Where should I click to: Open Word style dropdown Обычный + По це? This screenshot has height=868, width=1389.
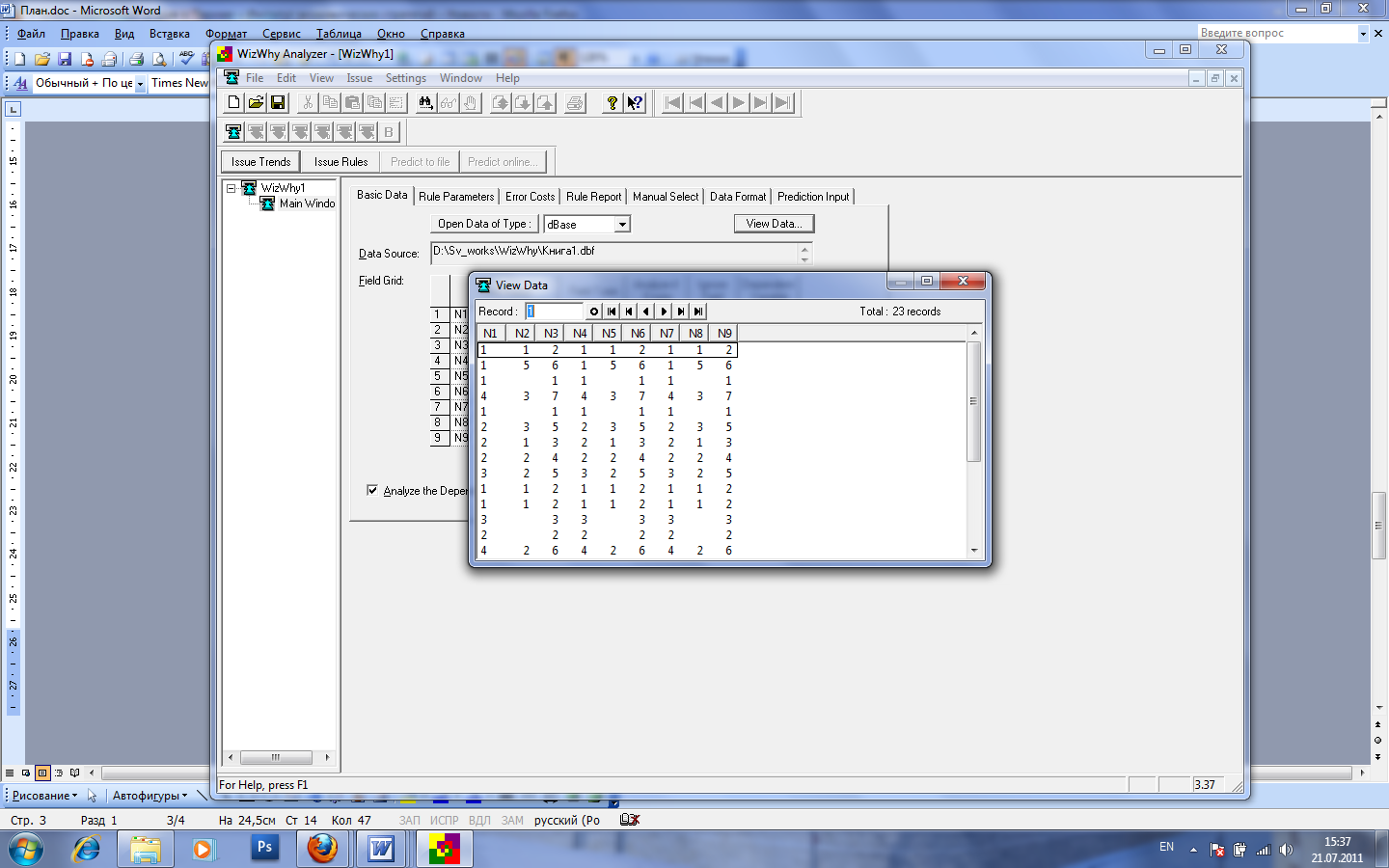click(x=140, y=84)
